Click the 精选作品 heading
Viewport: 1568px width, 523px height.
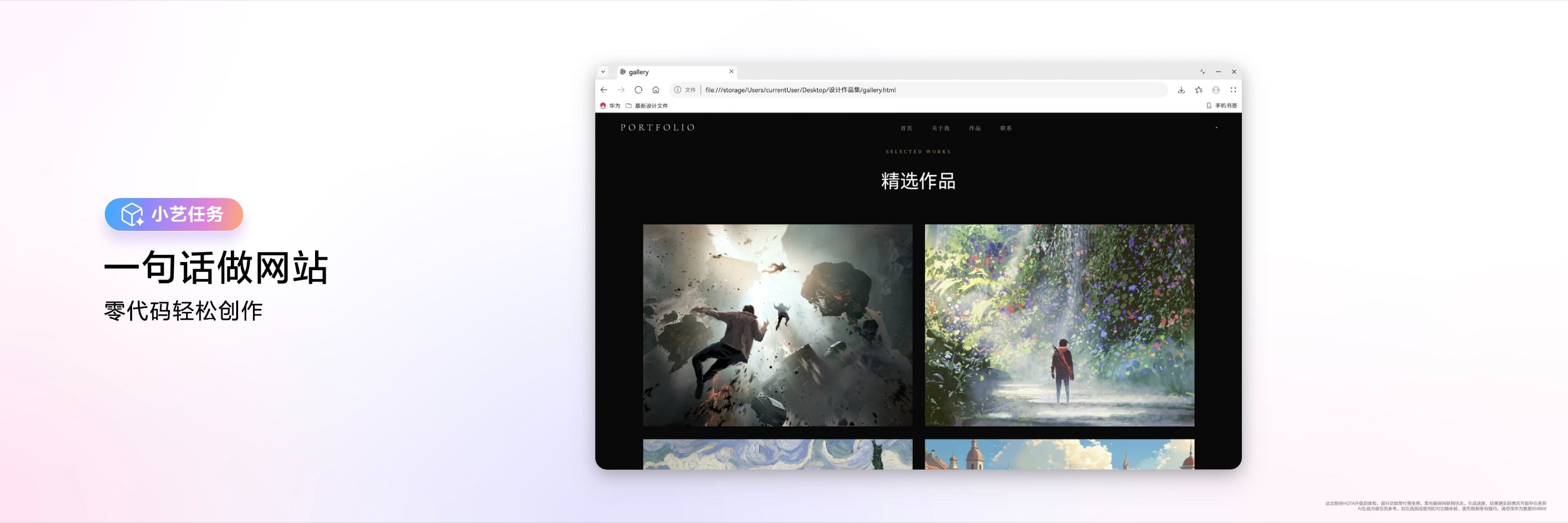[x=918, y=181]
